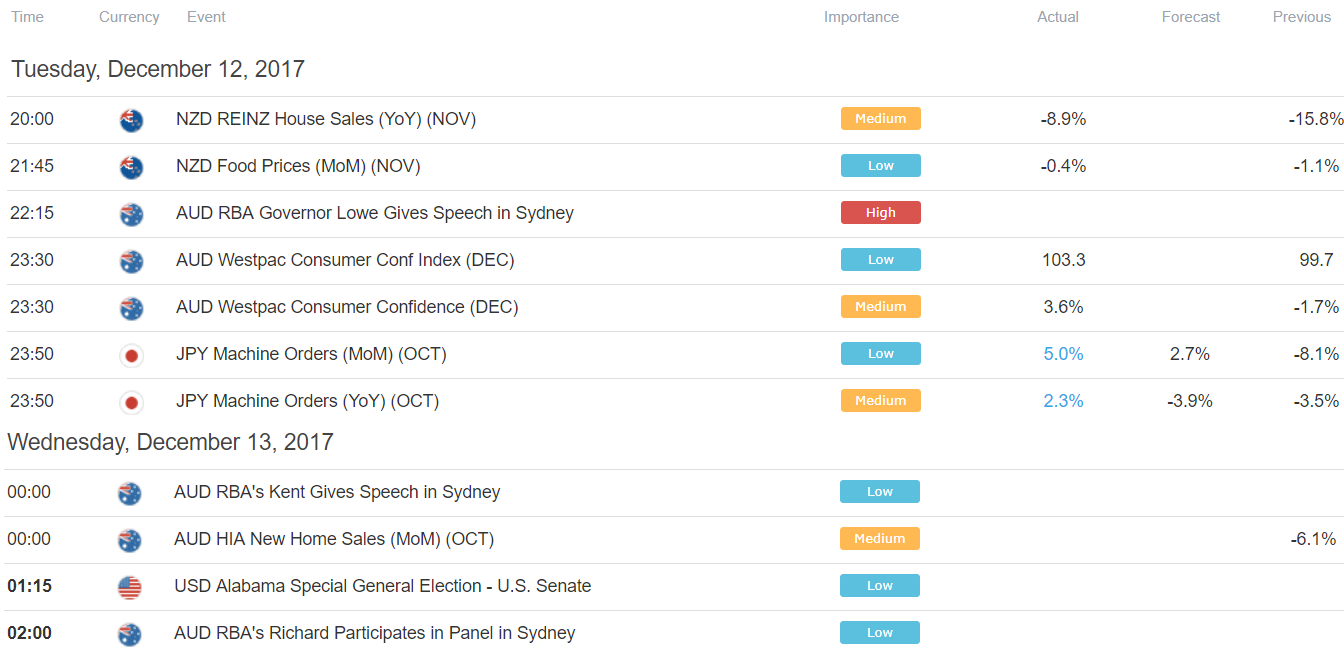Click the Low badge for NZD Food Prices
Viewport: 1344px width, 650px height.
tap(881, 165)
